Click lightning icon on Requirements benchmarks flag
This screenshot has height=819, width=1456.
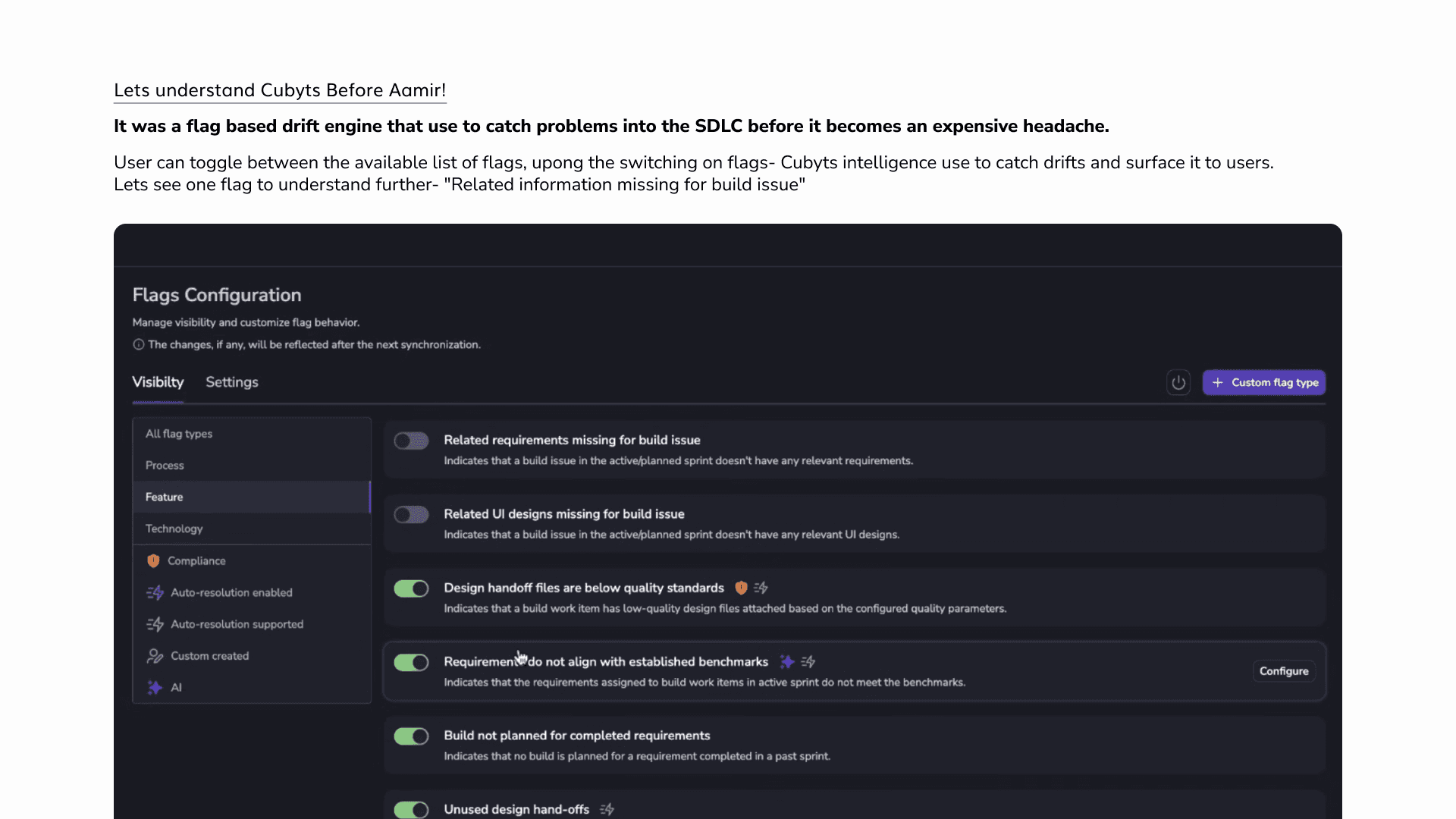click(x=808, y=662)
